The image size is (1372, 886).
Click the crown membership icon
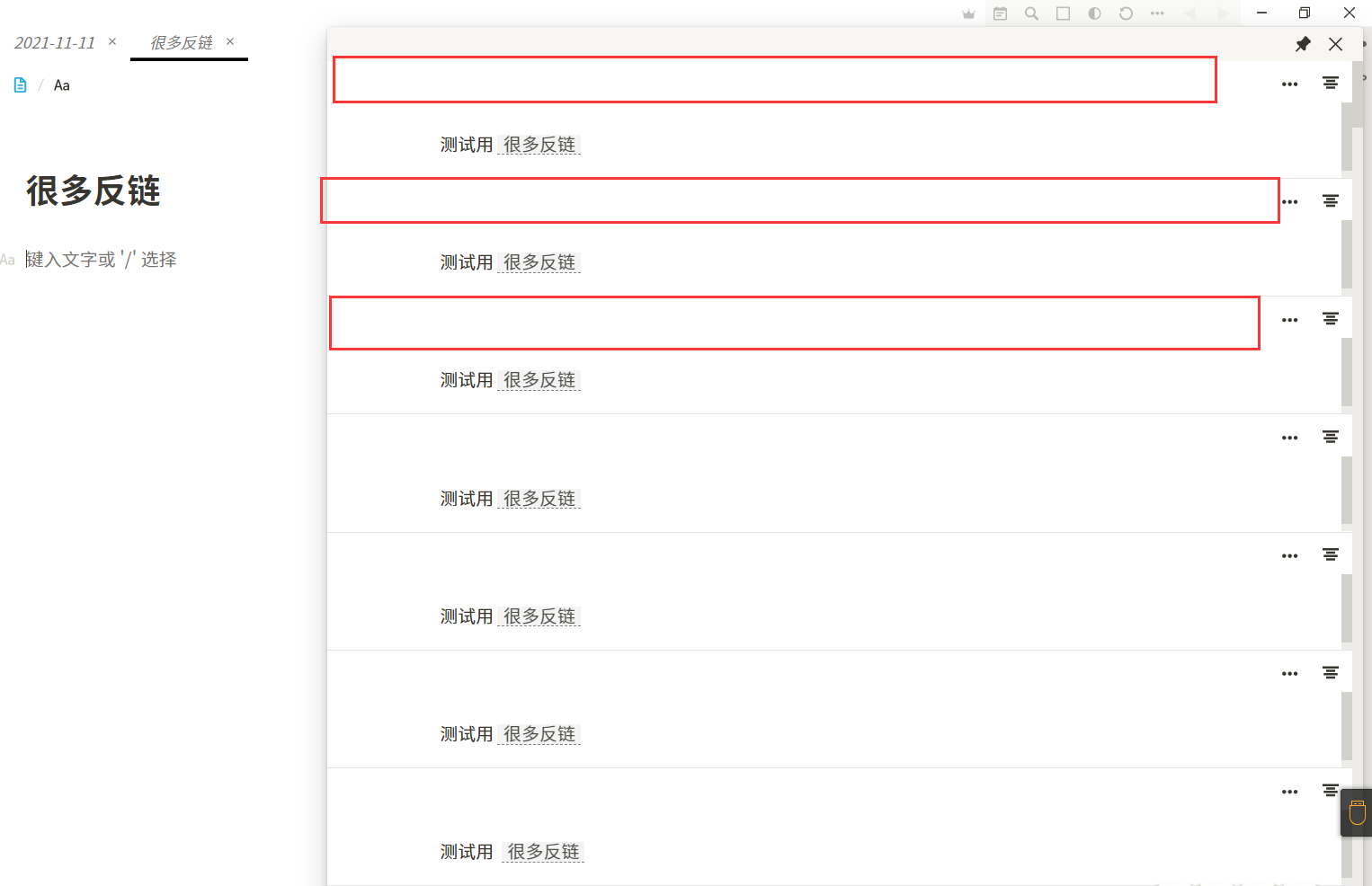968,13
